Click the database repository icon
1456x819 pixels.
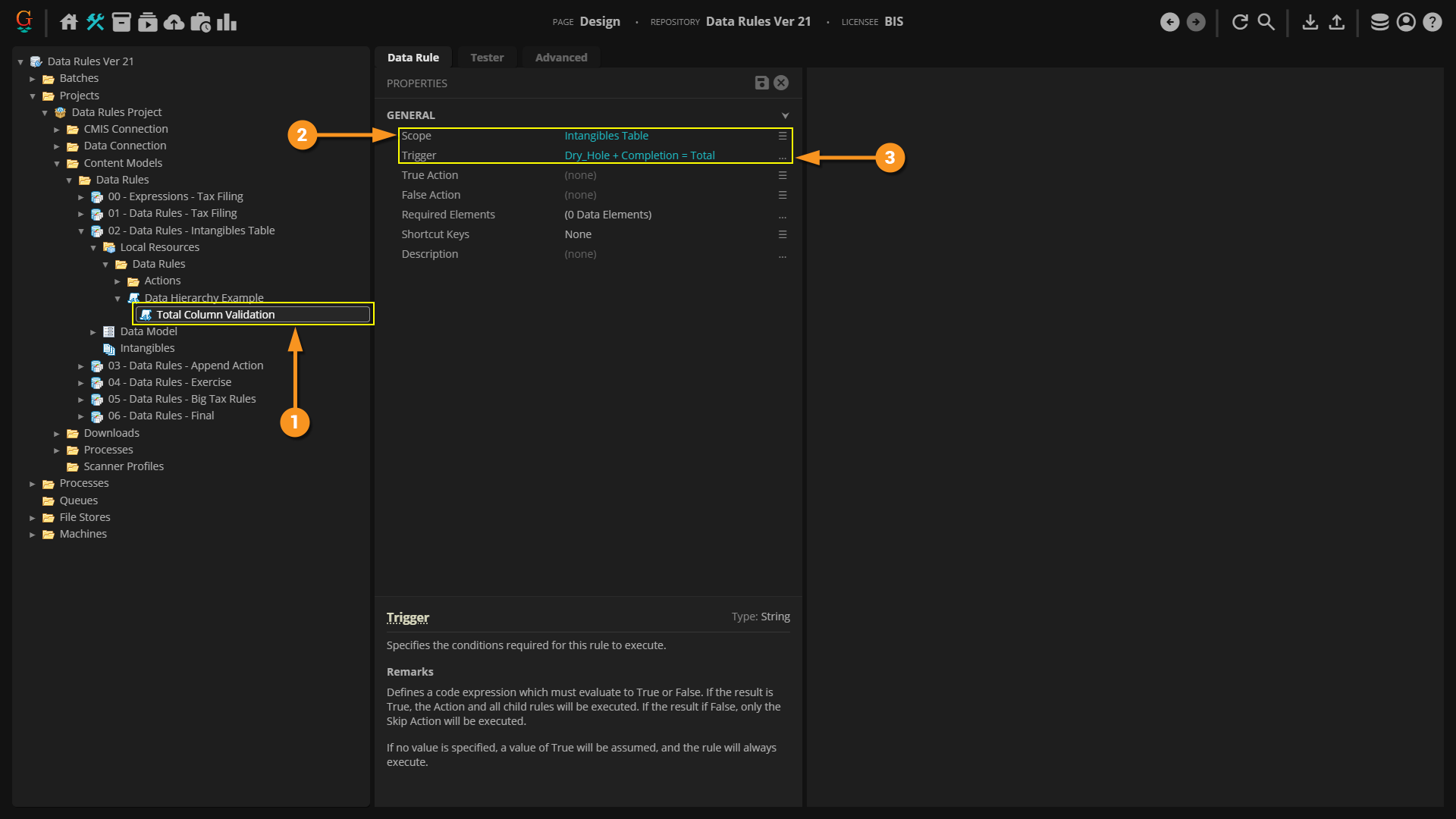[x=1379, y=22]
